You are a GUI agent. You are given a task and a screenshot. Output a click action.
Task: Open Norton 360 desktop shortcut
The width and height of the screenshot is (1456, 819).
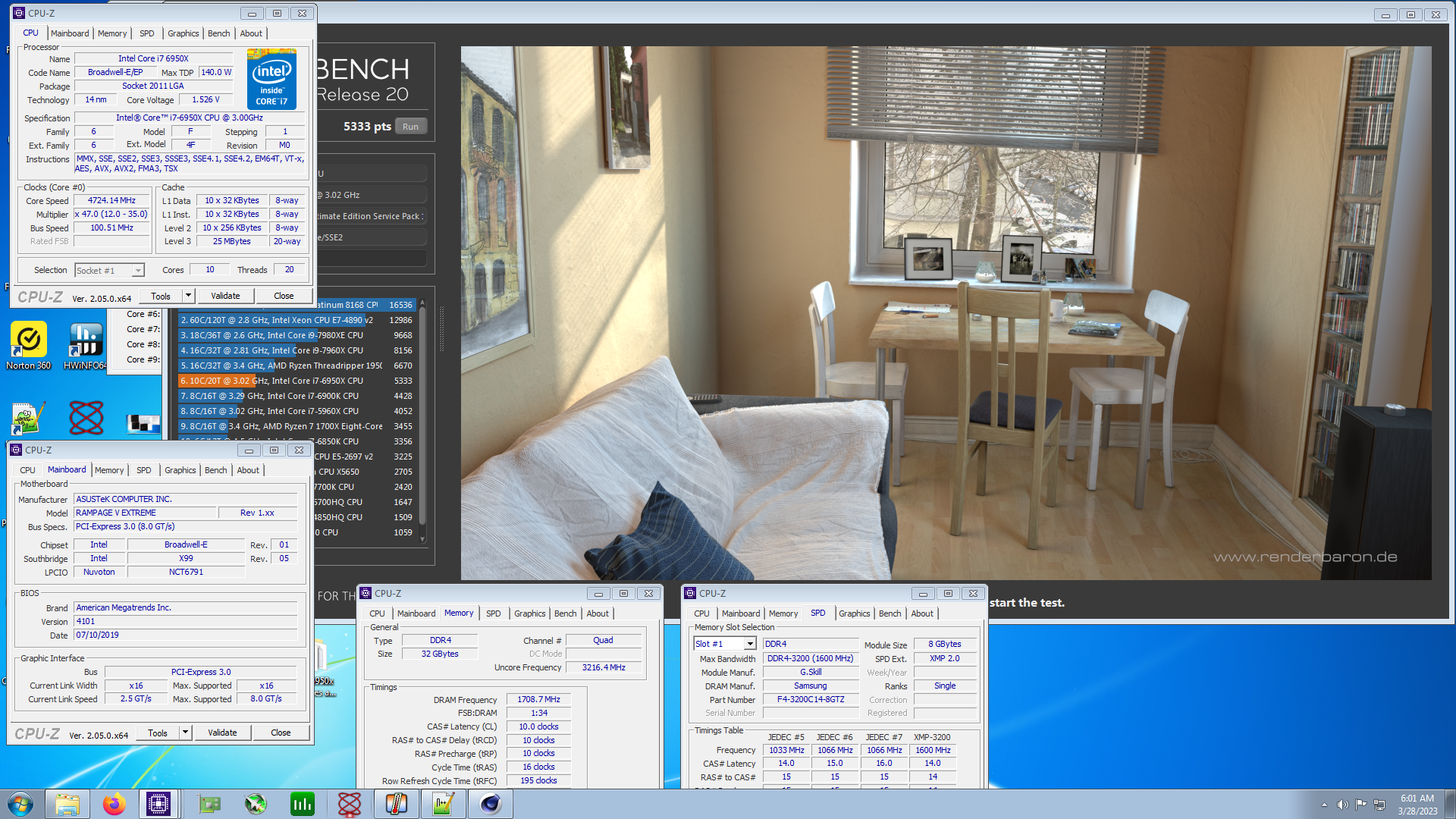29,346
